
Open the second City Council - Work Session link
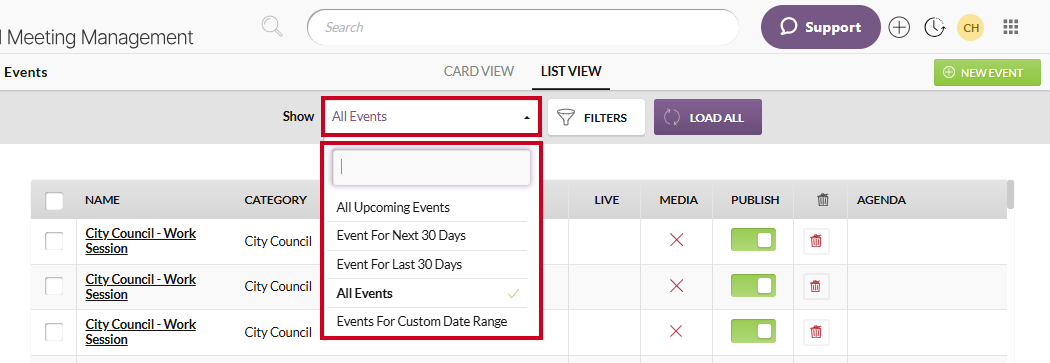(x=141, y=286)
